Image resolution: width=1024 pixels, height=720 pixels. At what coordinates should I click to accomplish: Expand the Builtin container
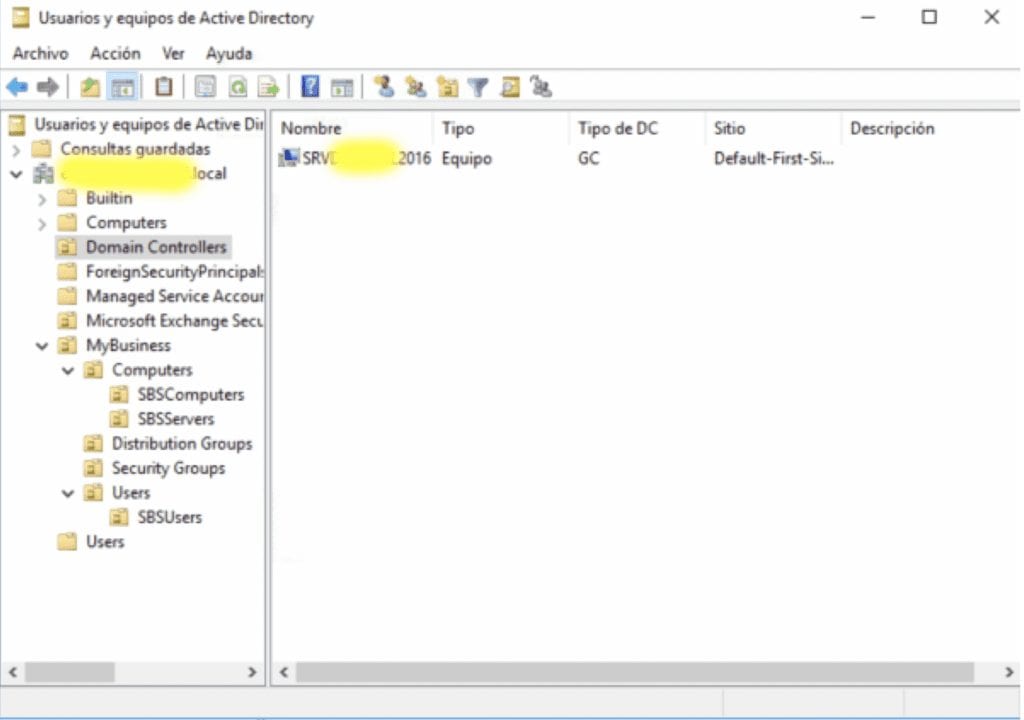pyautogui.click(x=41, y=198)
